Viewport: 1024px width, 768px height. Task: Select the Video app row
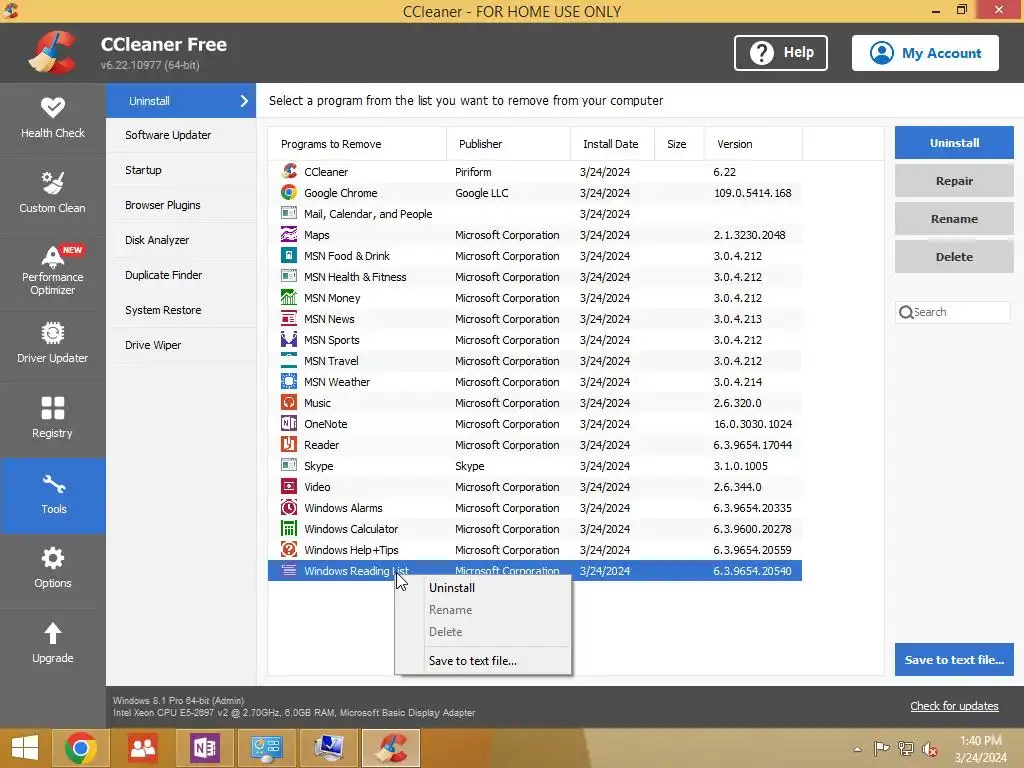(535, 487)
